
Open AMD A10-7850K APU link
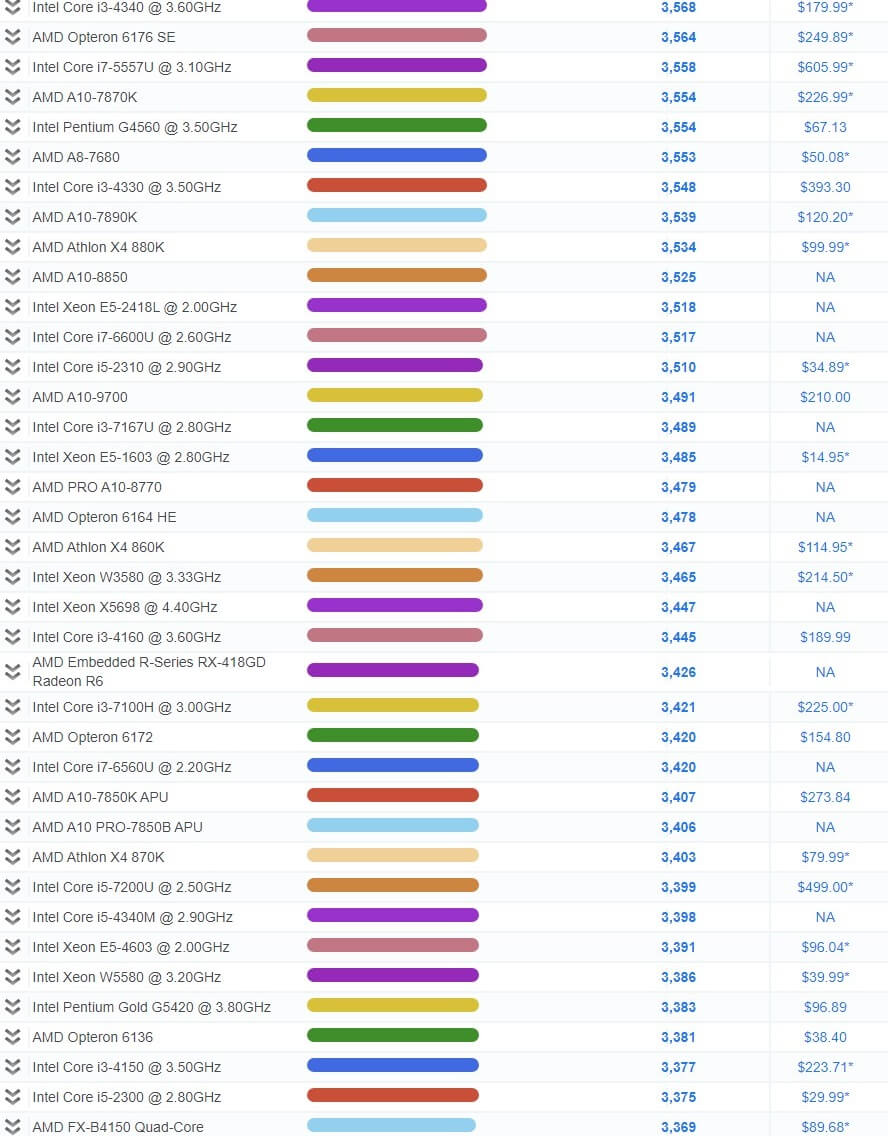(100, 797)
